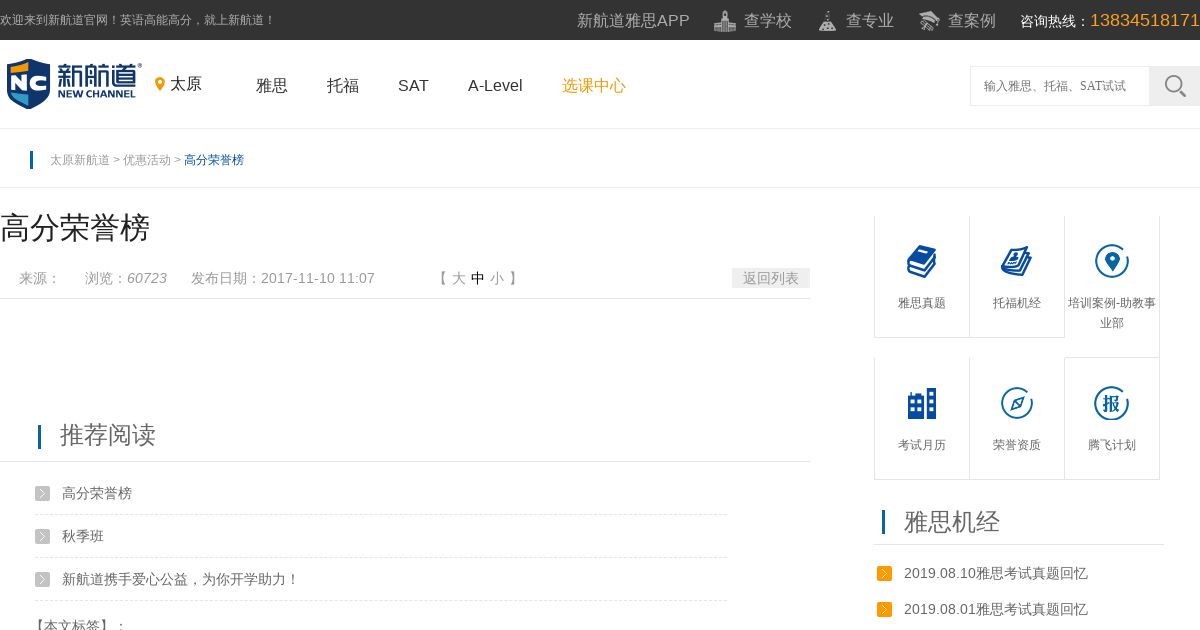Click the 新航道雅思APP link
This screenshot has height=630, width=1200.
tap(633, 21)
